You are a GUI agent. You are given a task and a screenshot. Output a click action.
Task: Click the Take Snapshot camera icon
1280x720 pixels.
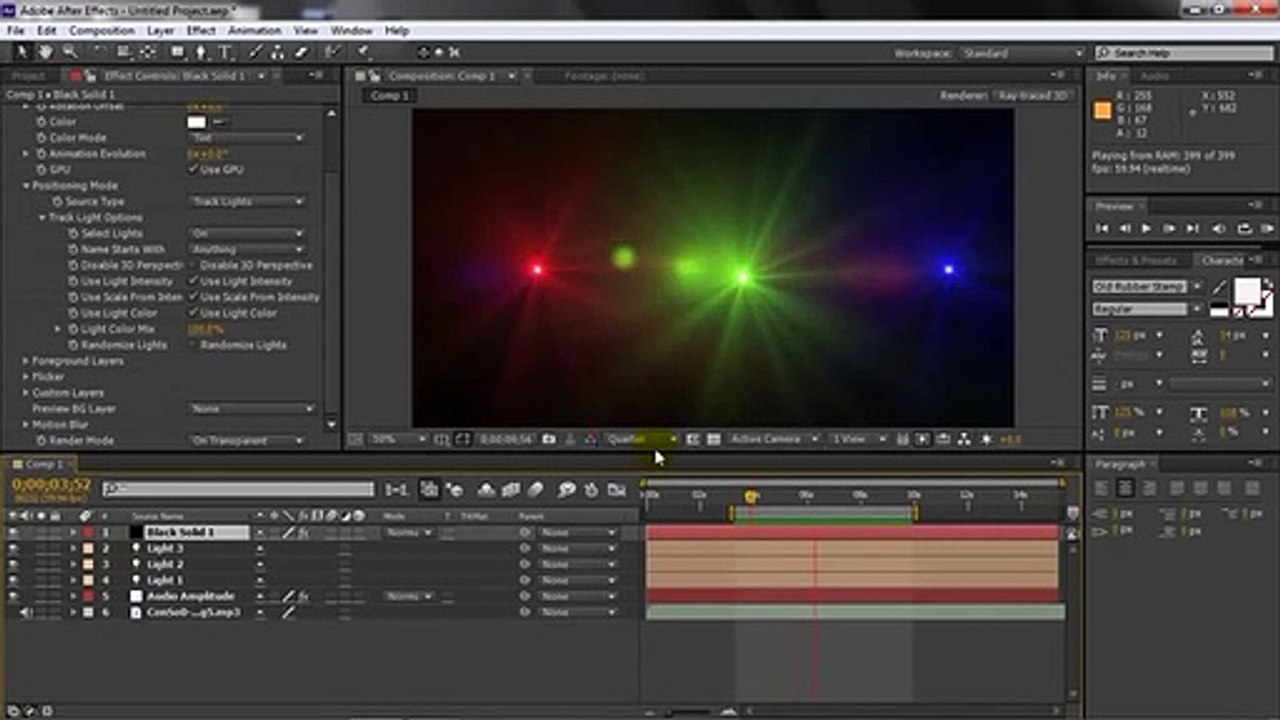click(548, 439)
